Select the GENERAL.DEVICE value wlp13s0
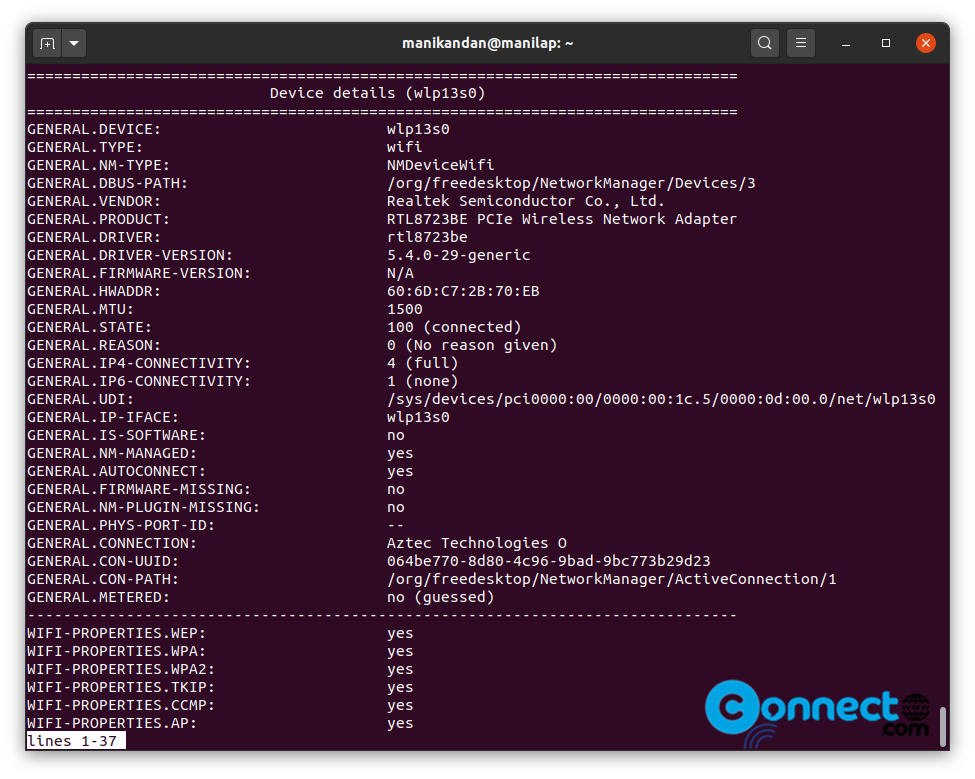Screen dimensions: 975x779 point(418,129)
